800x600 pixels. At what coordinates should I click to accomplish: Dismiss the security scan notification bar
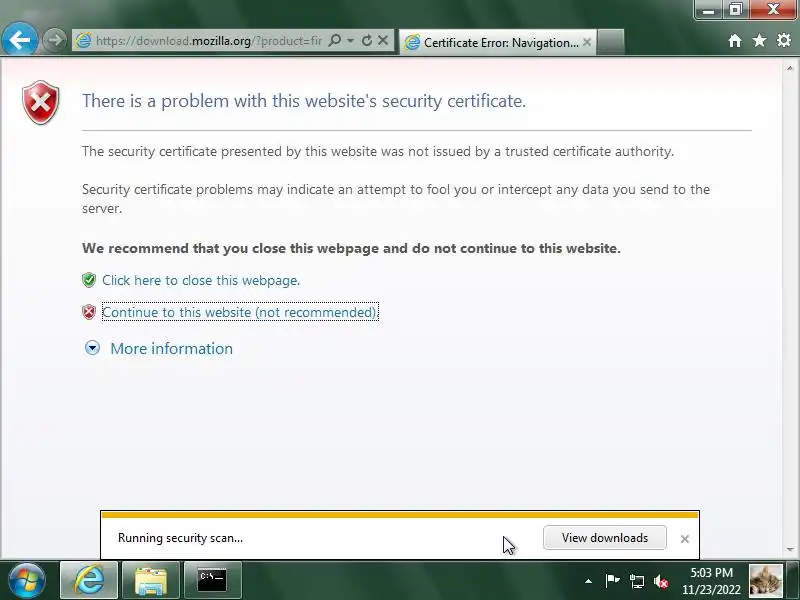pyautogui.click(x=685, y=539)
